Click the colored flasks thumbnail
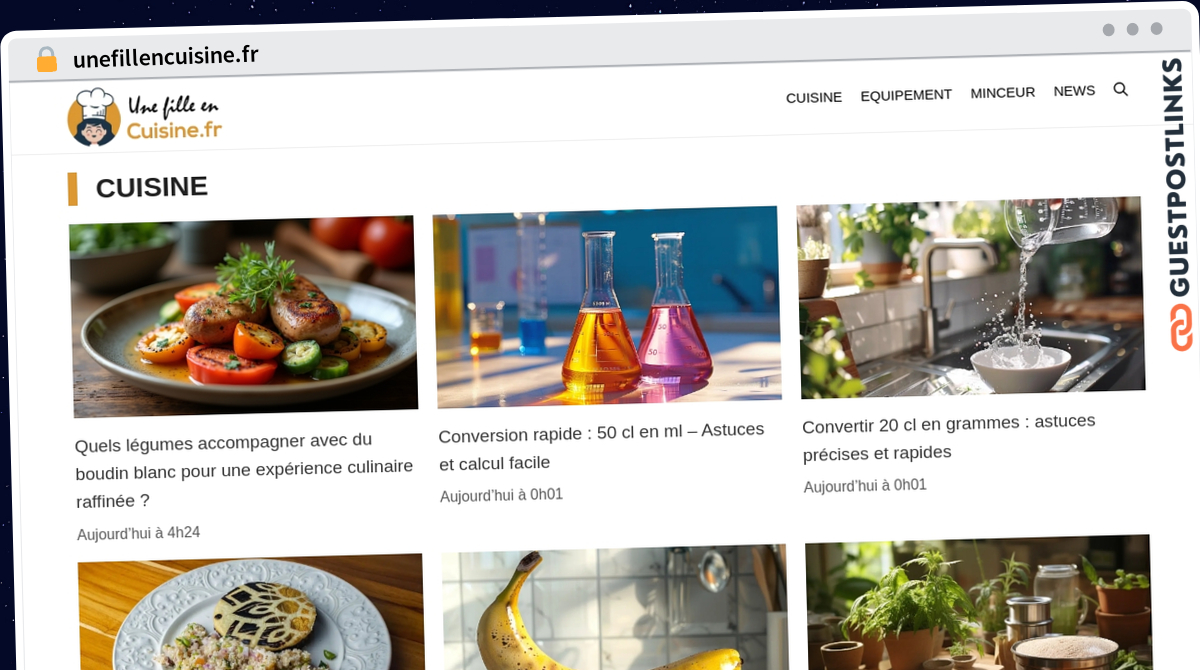The height and width of the screenshot is (670, 1200). 608,306
